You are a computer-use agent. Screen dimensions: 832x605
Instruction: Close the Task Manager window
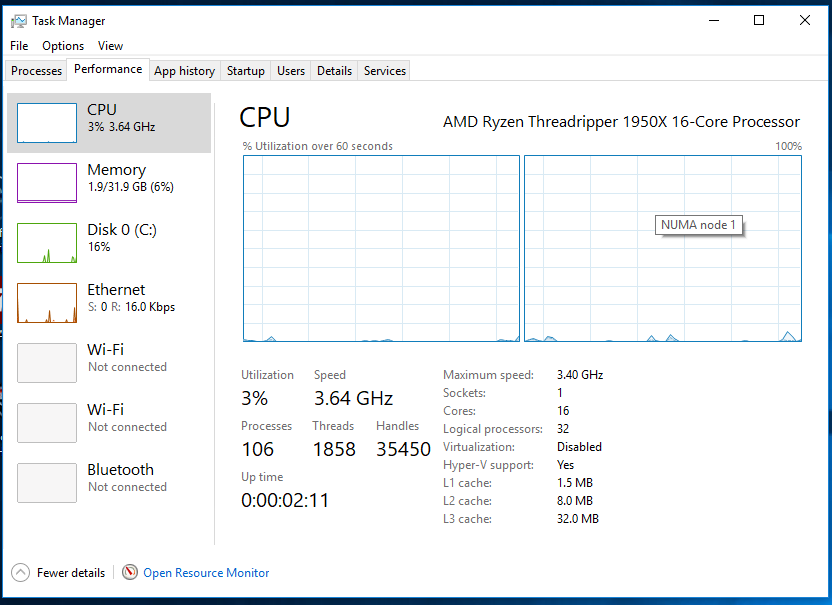805,20
